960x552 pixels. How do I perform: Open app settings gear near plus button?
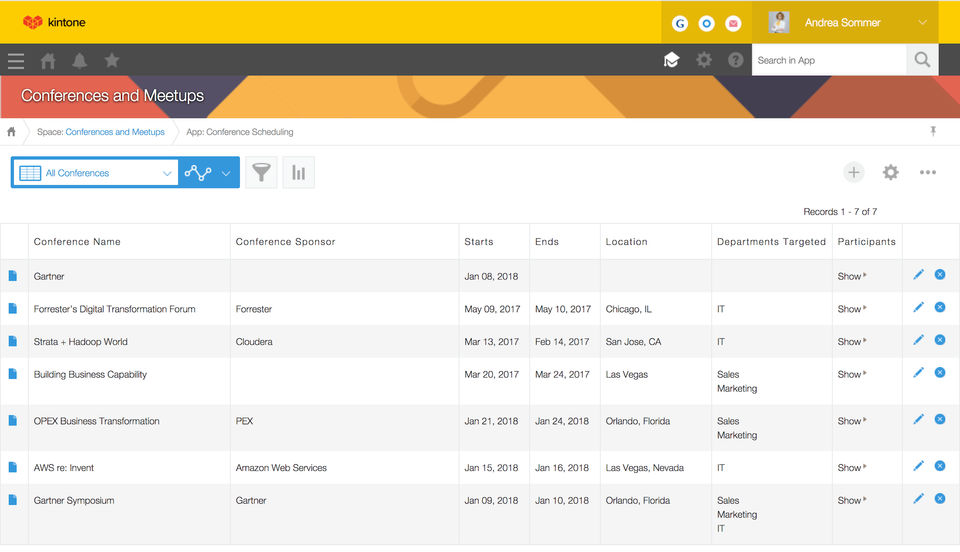pos(890,173)
